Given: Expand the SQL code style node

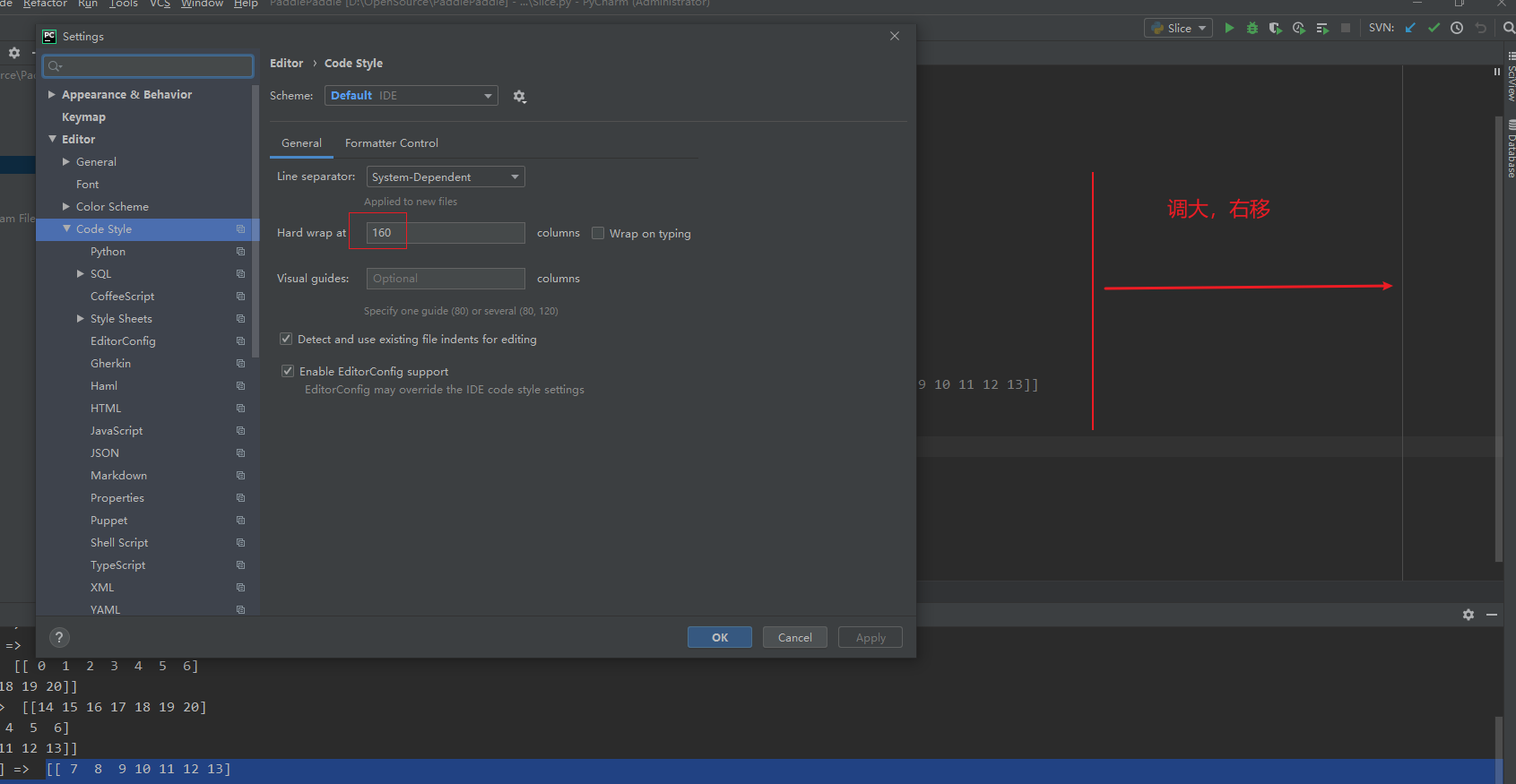Looking at the screenshot, I should [x=81, y=274].
